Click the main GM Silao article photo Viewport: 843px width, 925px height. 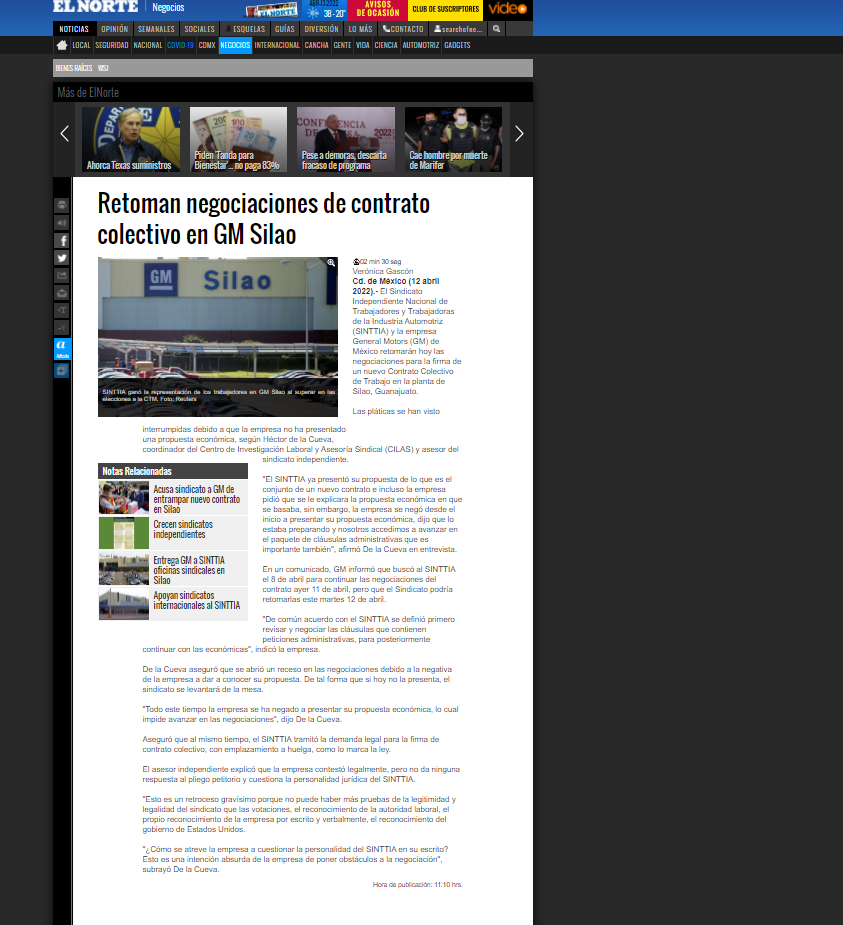(218, 337)
